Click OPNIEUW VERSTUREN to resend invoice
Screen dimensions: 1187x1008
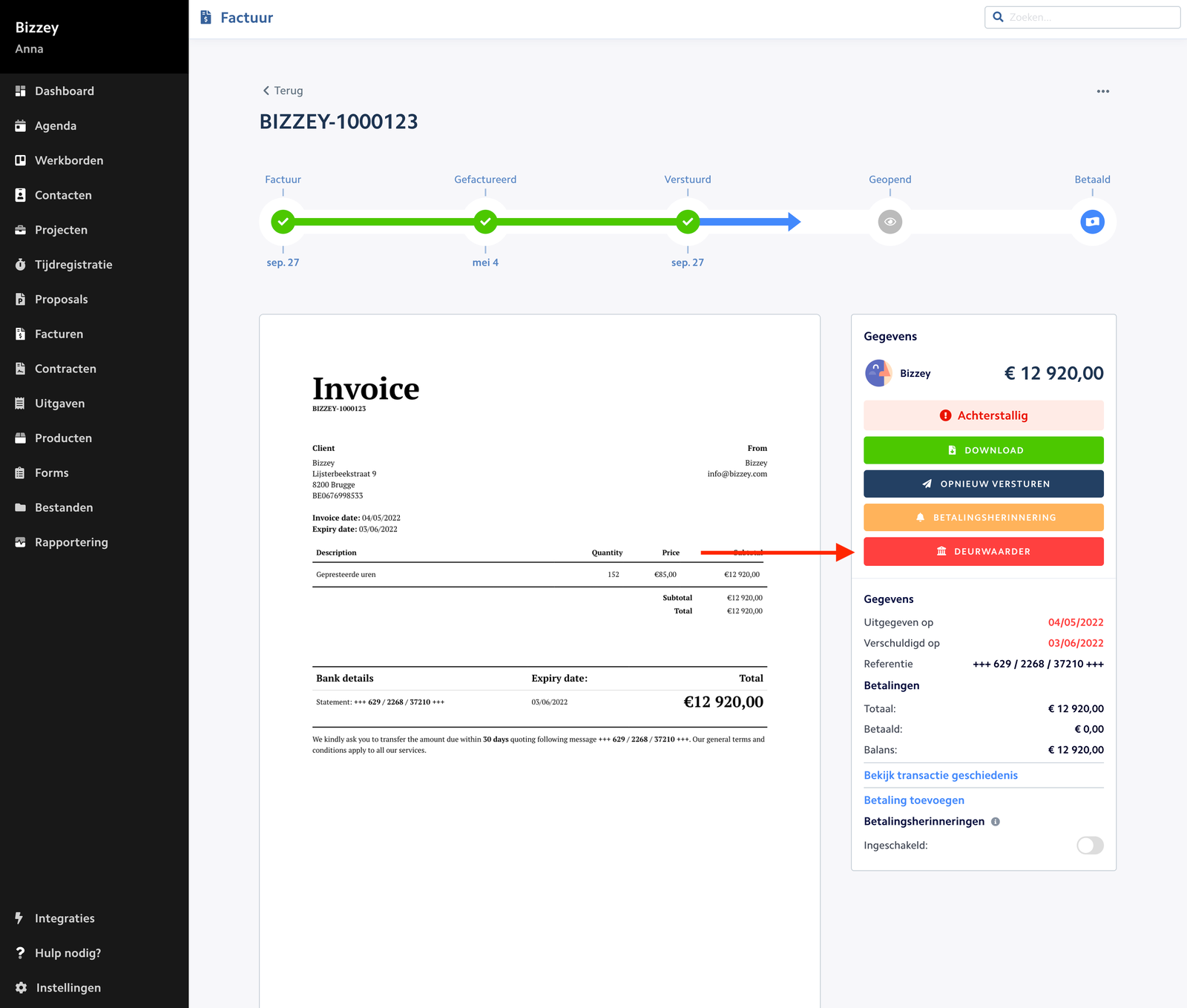coord(984,484)
